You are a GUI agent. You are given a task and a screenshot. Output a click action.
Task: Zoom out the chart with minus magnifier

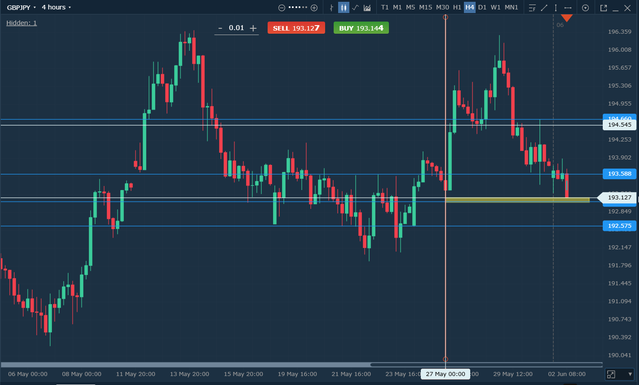[x=281, y=8]
